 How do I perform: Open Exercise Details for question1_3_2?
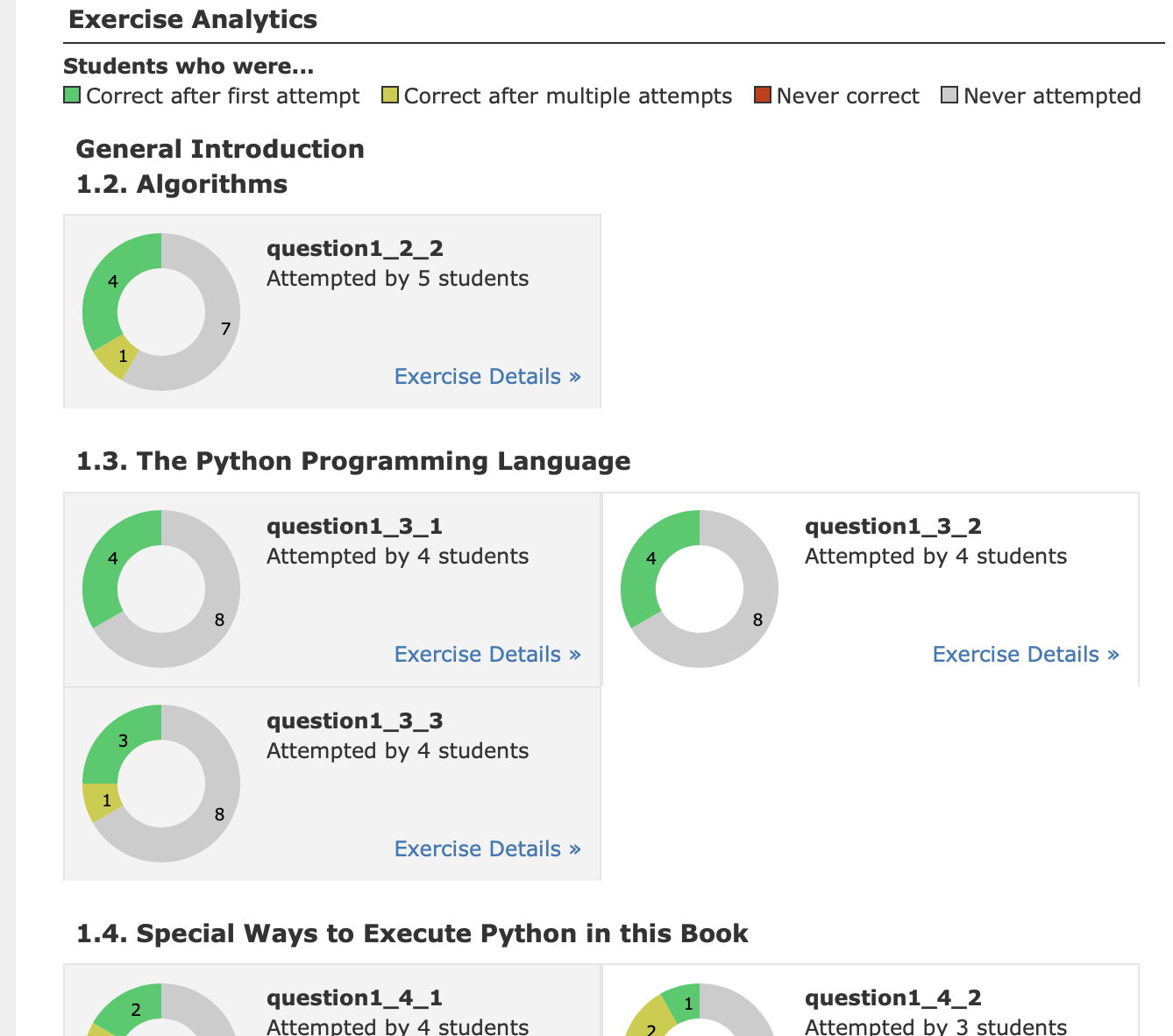pyautogui.click(x=1026, y=654)
